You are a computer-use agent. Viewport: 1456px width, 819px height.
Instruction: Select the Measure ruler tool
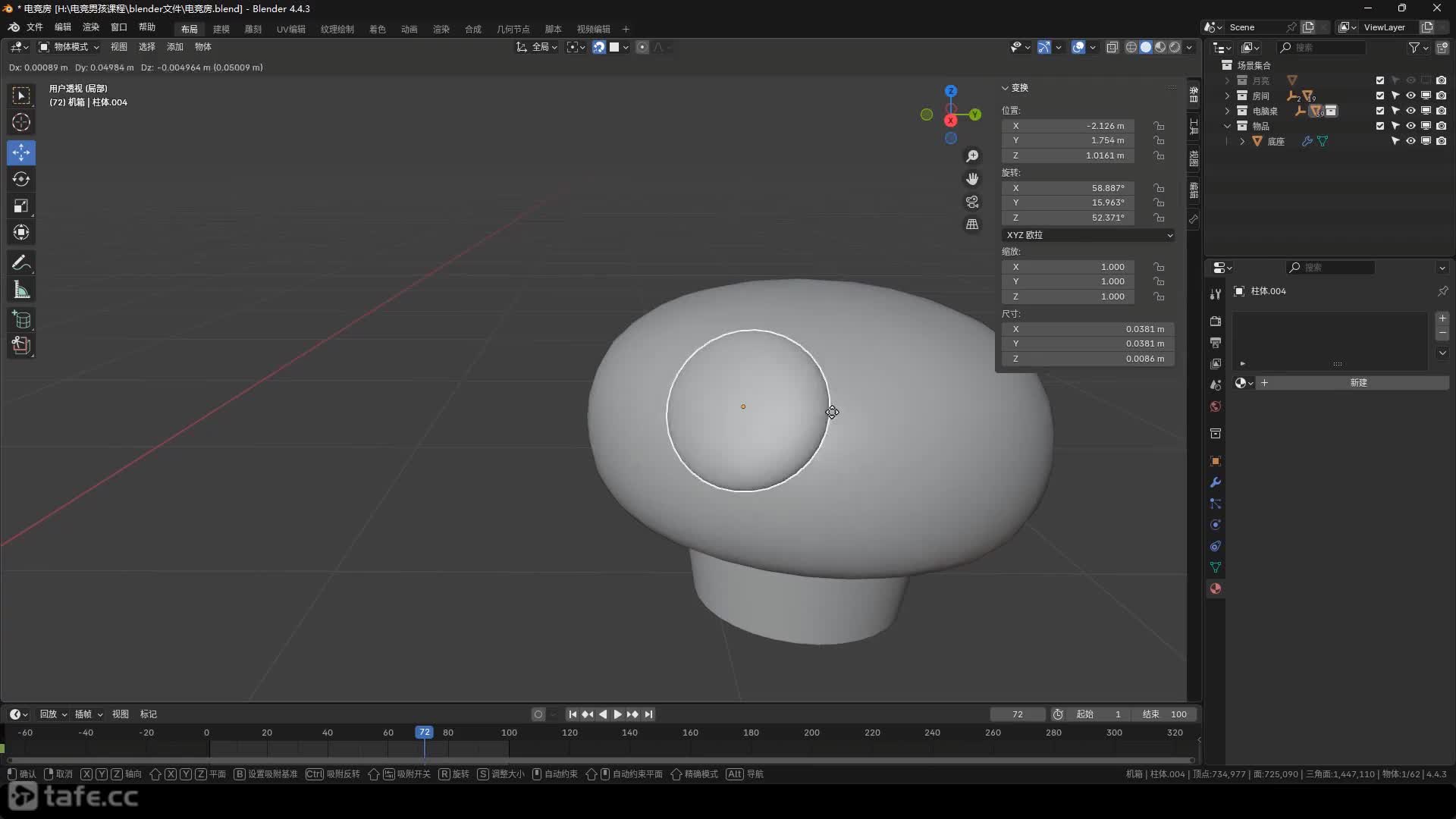click(21, 290)
